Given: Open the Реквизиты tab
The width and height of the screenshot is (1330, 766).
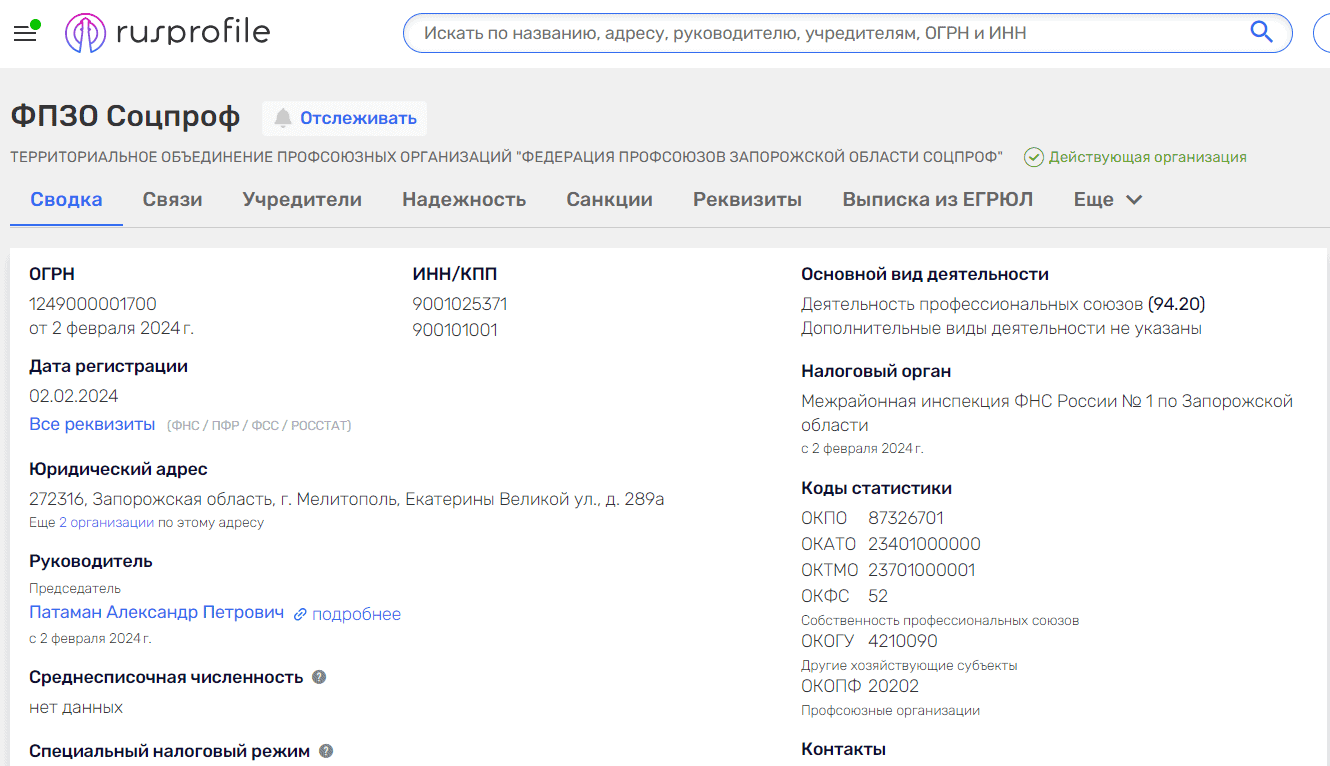Looking at the screenshot, I should point(747,199).
